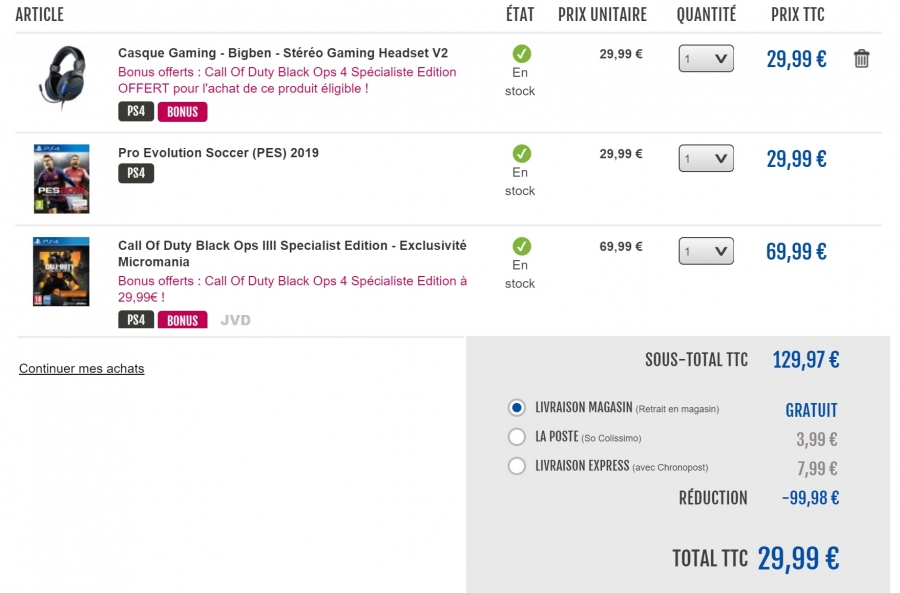This screenshot has height=593, width=900.
Task: Open Casque Gaming Bigben product title
Action: 283,53
